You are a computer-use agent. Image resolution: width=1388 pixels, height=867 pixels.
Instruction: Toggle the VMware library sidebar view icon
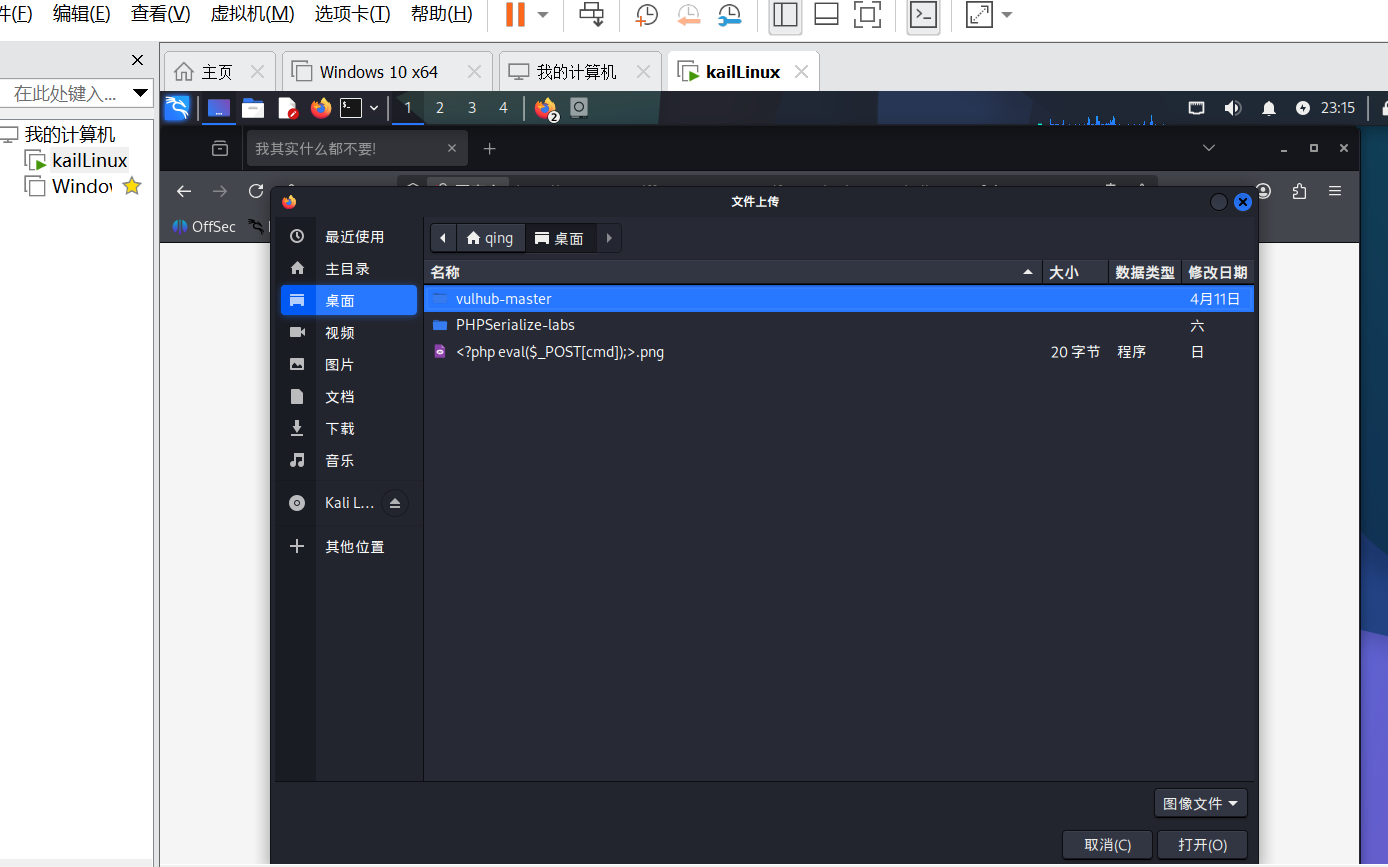[x=785, y=15]
